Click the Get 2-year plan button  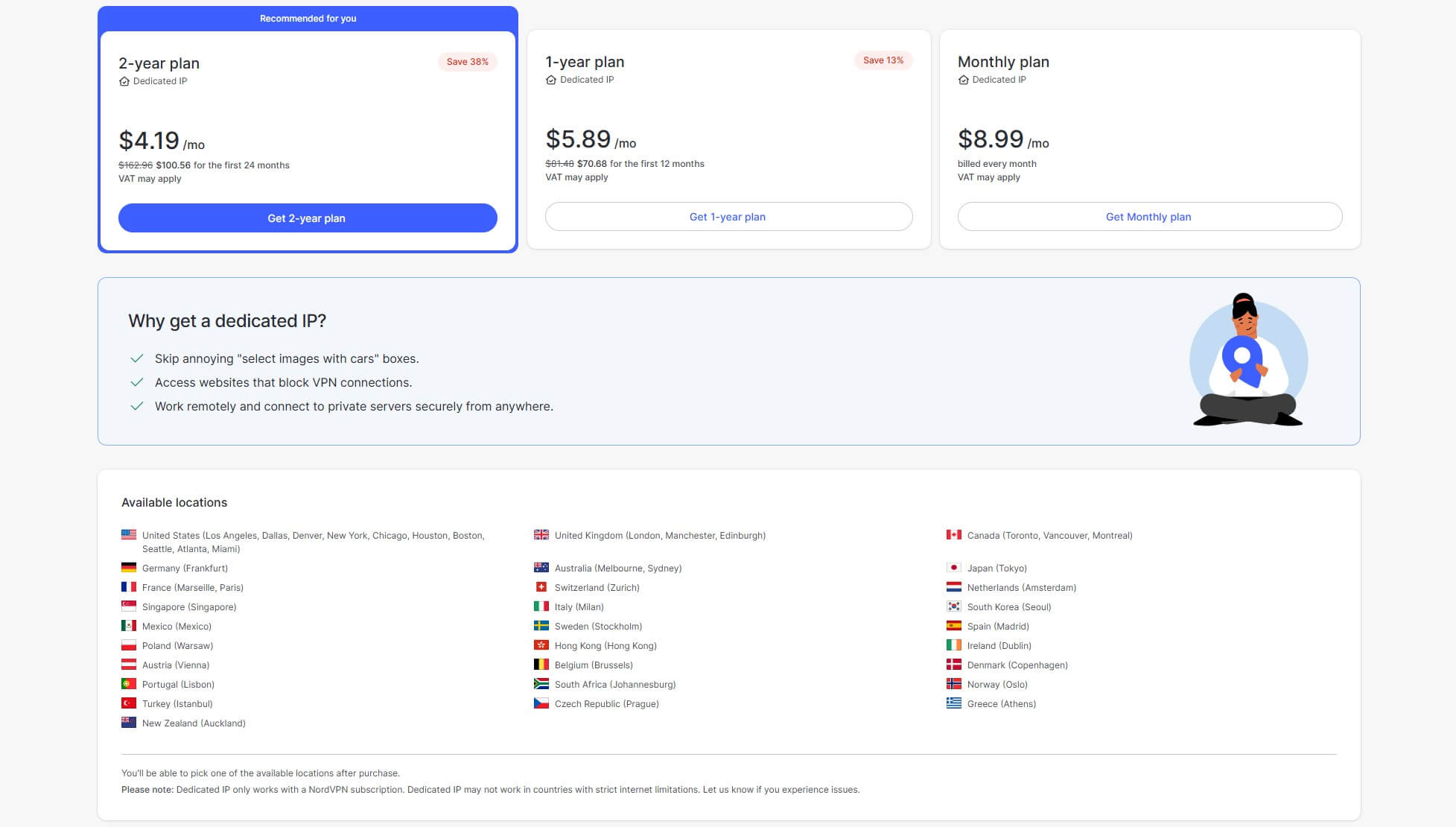coord(308,218)
